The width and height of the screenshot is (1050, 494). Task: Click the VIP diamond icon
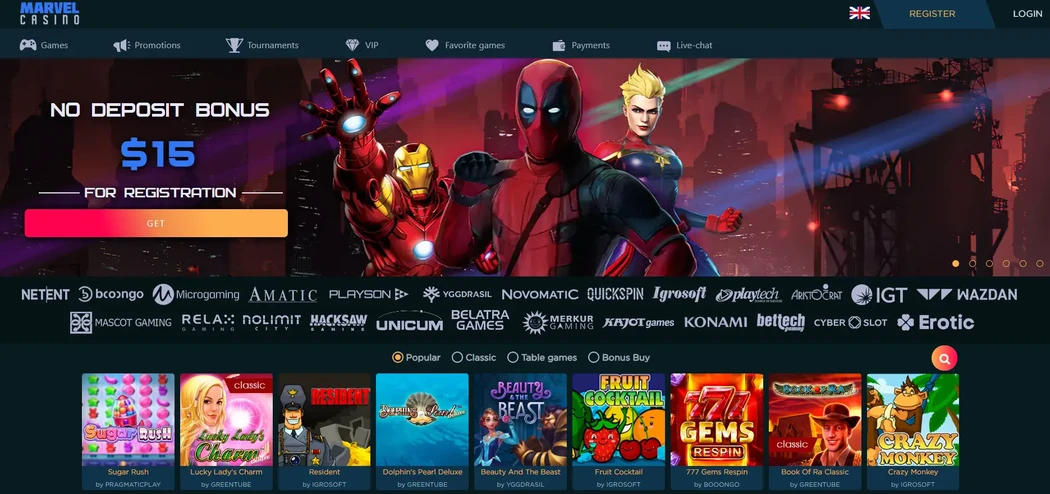click(x=352, y=46)
